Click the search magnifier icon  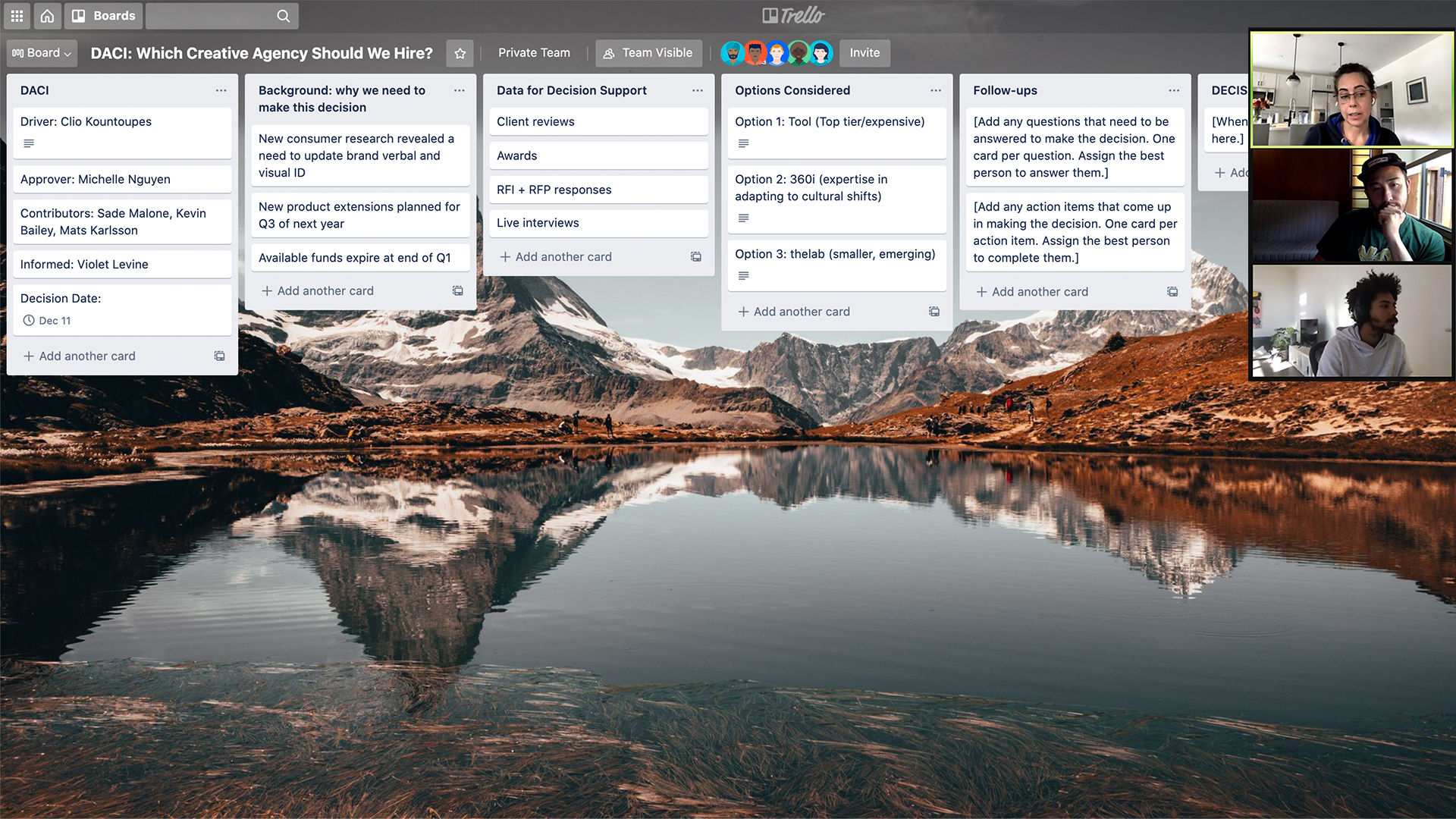pos(284,15)
